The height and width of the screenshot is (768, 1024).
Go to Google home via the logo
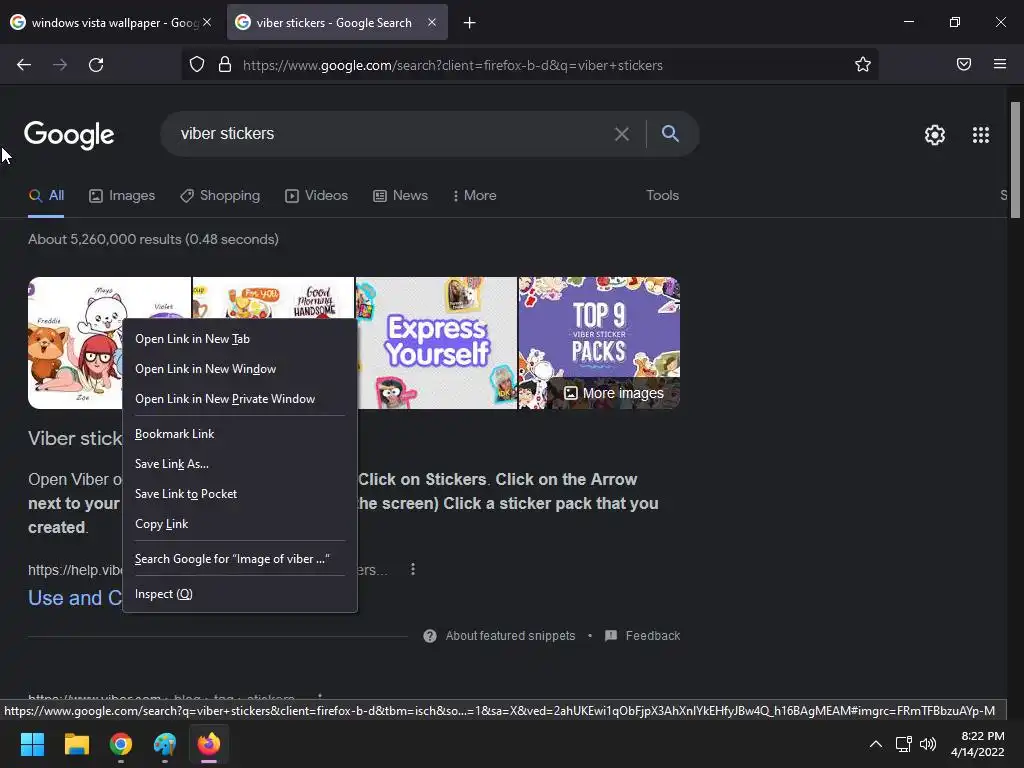[69, 135]
